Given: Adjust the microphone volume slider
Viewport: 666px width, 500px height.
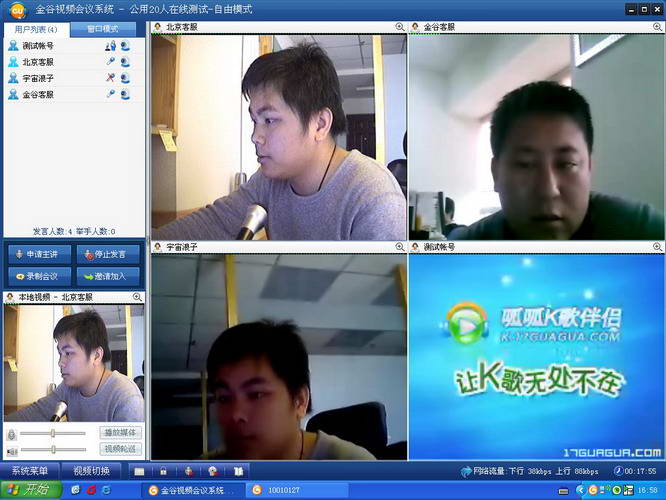Looking at the screenshot, I should [x=53, y=433].
